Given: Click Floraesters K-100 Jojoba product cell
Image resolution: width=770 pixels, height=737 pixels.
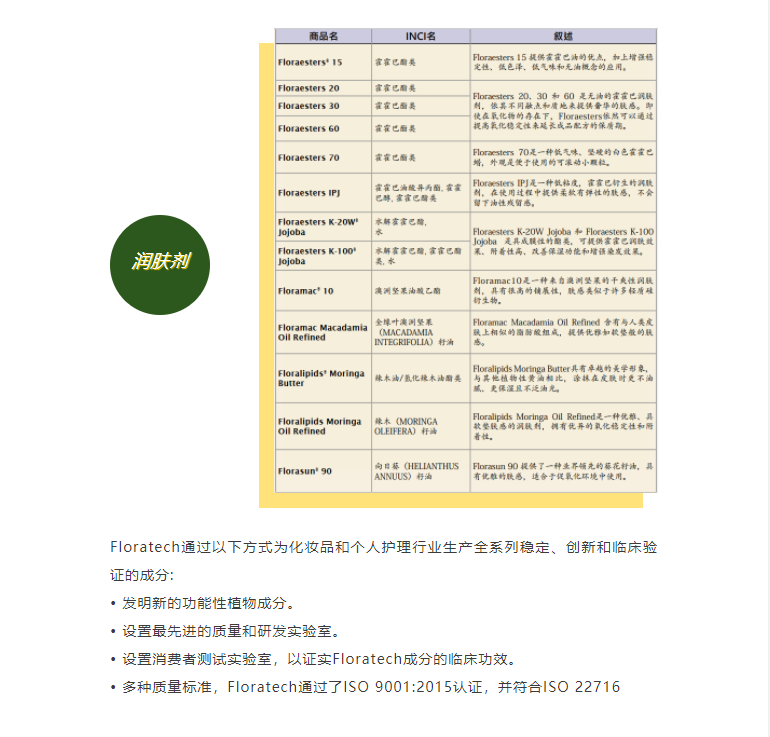Looking at the screenshot, I should click(x=317, y=255).
